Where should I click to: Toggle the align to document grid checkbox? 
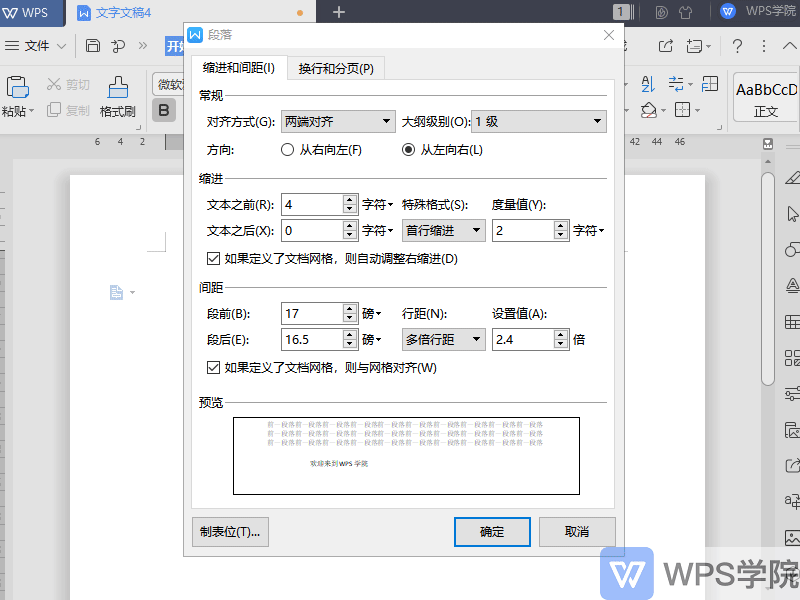(212, 368)
